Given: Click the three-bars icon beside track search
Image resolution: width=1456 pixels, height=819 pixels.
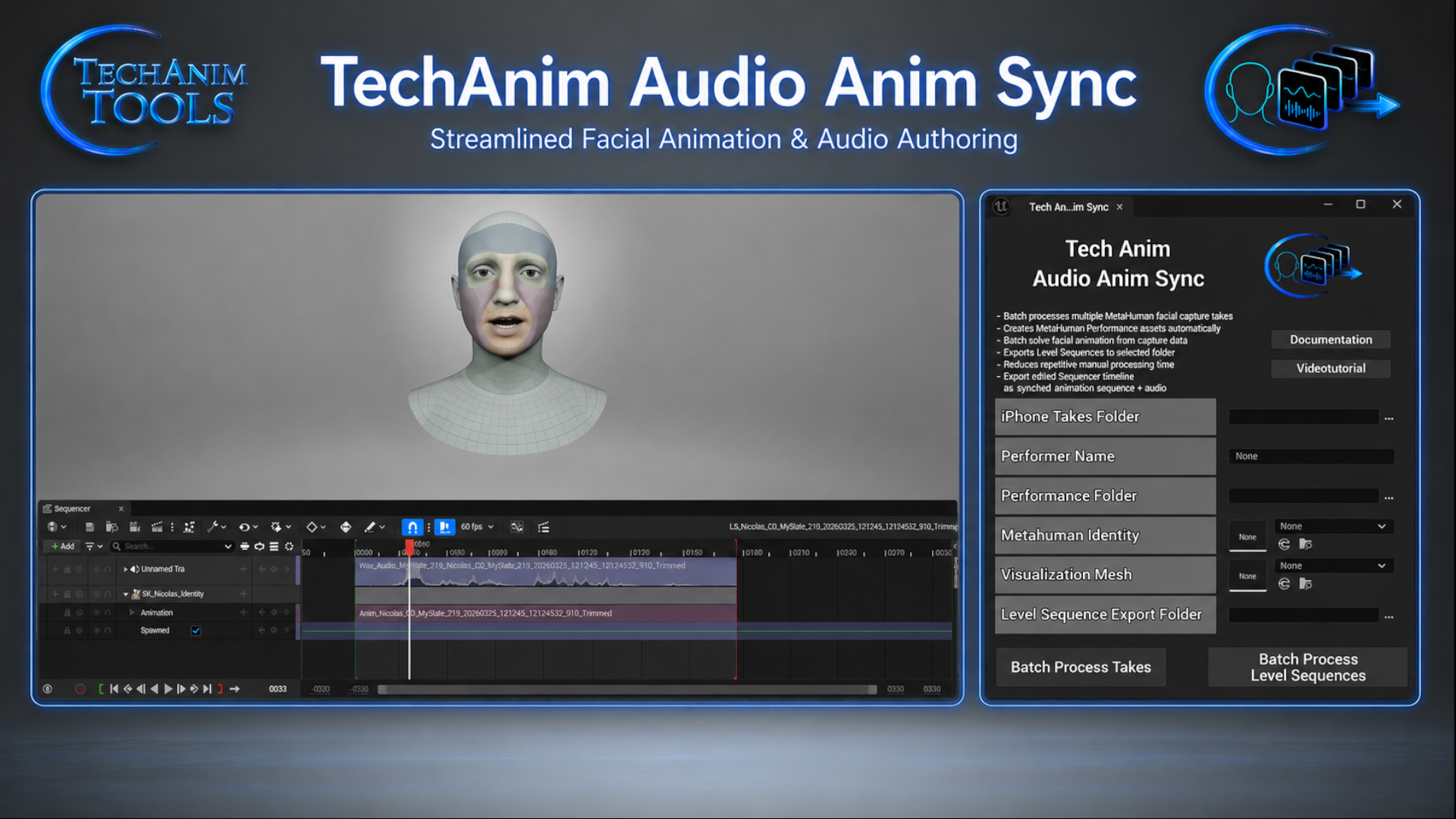Looking at the screenshot, I should click(x=274, y=546).
